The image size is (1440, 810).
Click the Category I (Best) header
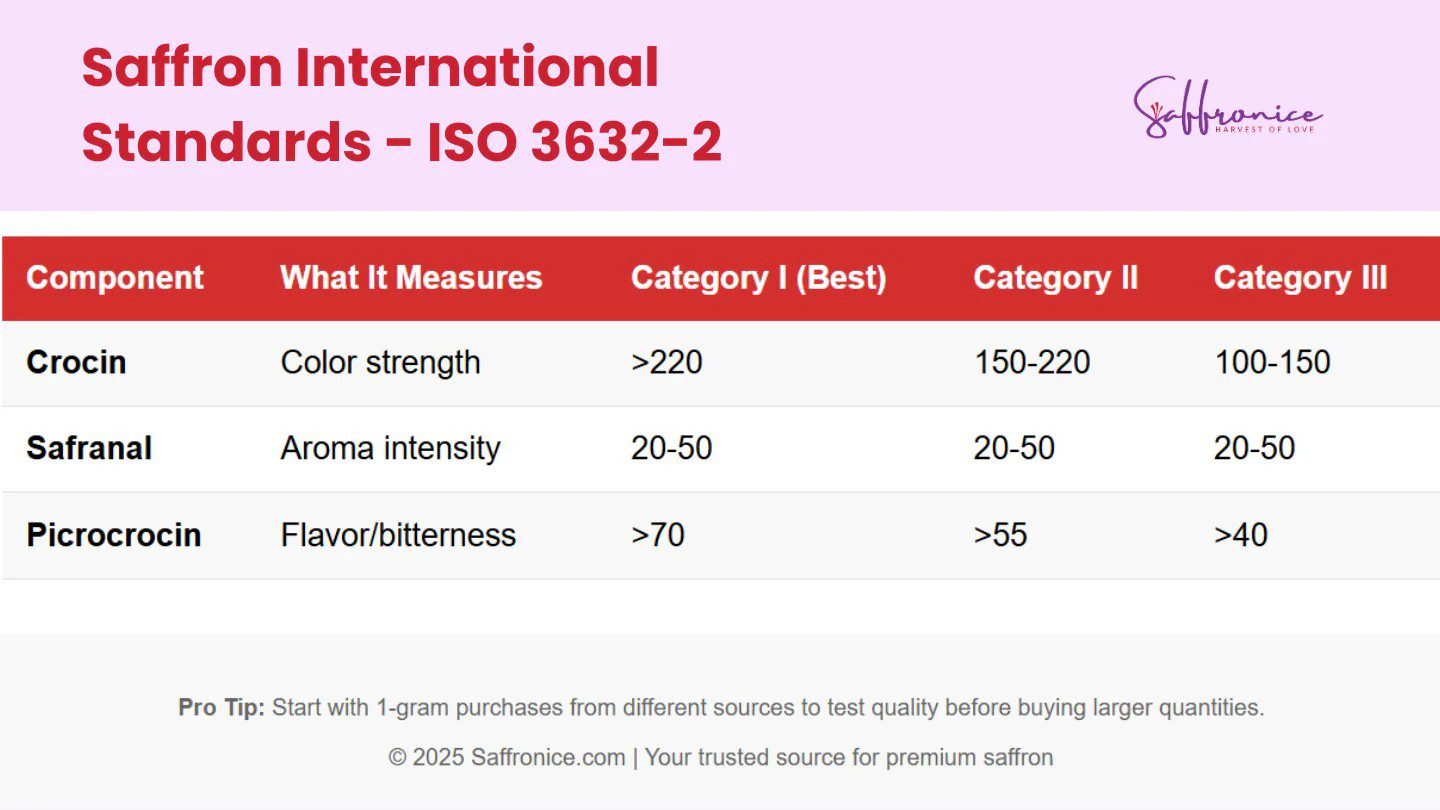click(x=758, y=278)
